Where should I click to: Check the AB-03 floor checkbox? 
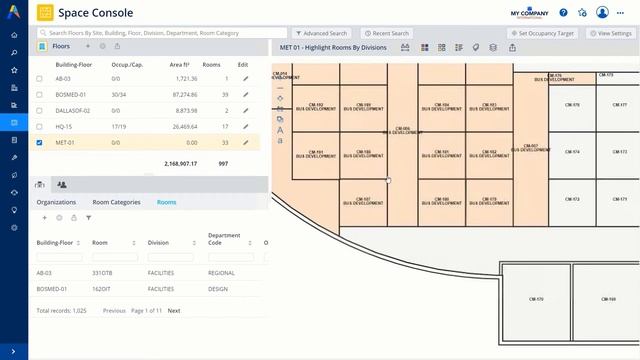[39, 78]
